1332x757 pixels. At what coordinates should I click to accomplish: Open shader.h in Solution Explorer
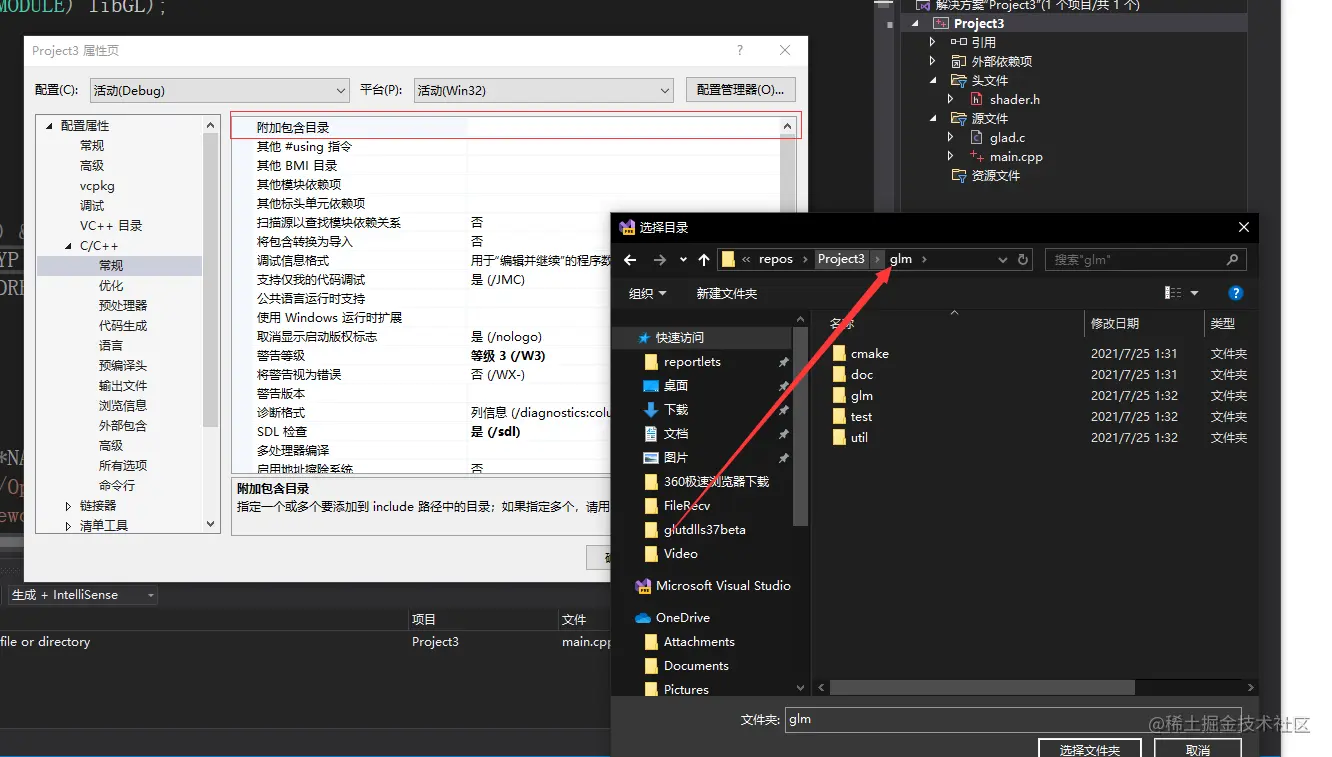1015,99
